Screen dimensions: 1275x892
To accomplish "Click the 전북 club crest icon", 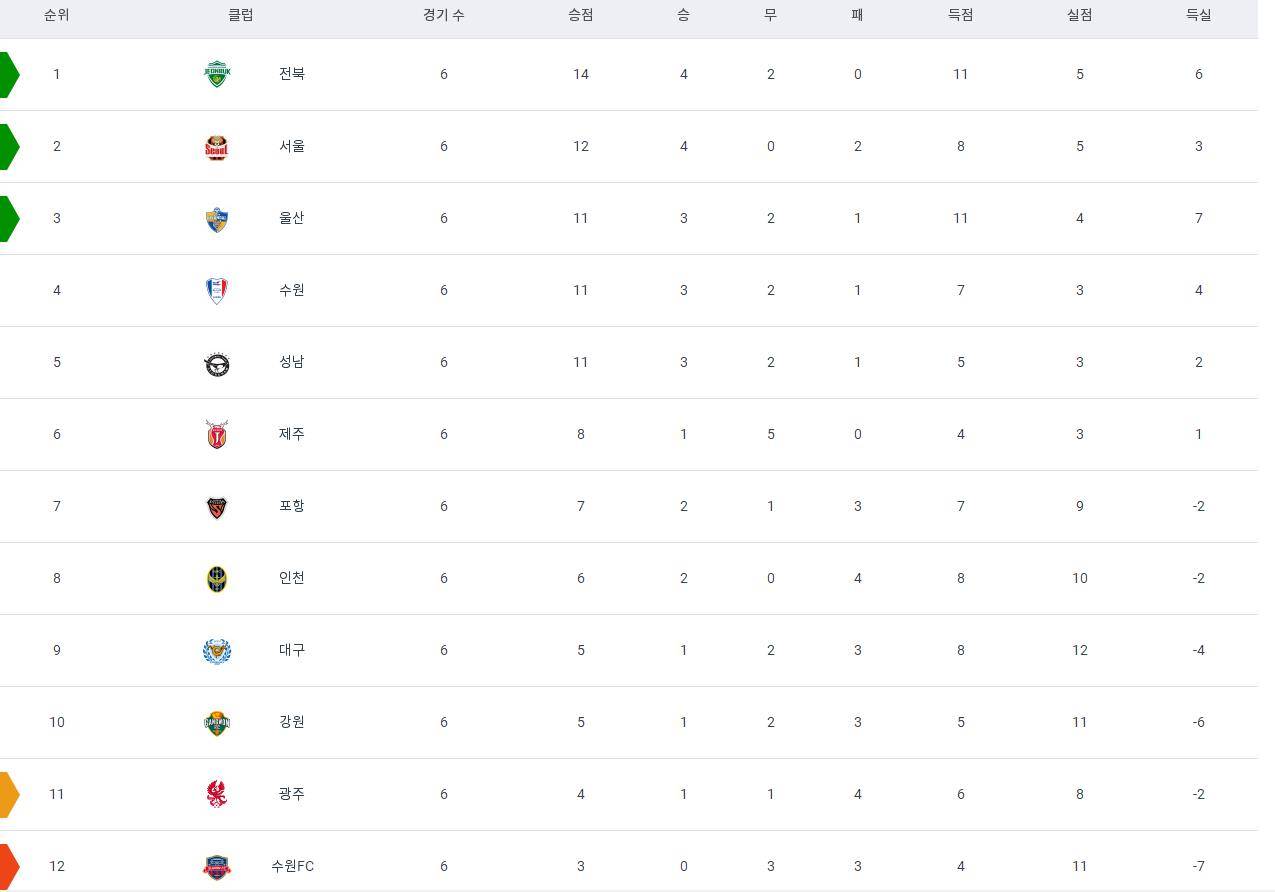I will point(216,74).
